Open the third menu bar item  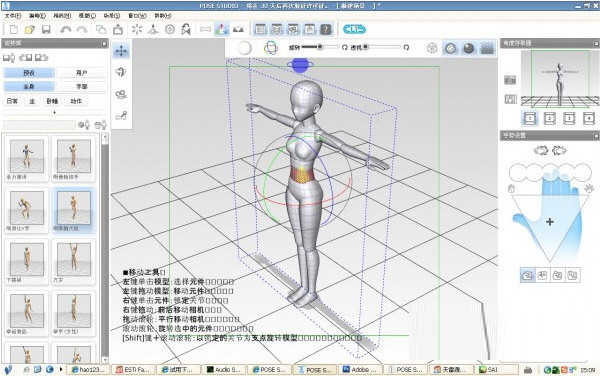tap(62, 16)
